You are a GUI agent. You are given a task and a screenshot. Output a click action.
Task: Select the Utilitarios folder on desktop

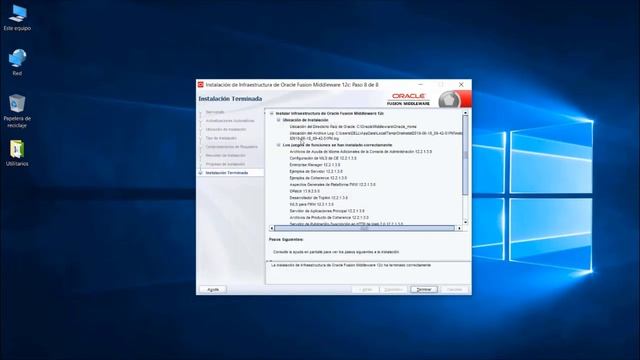tap(17, 153)
